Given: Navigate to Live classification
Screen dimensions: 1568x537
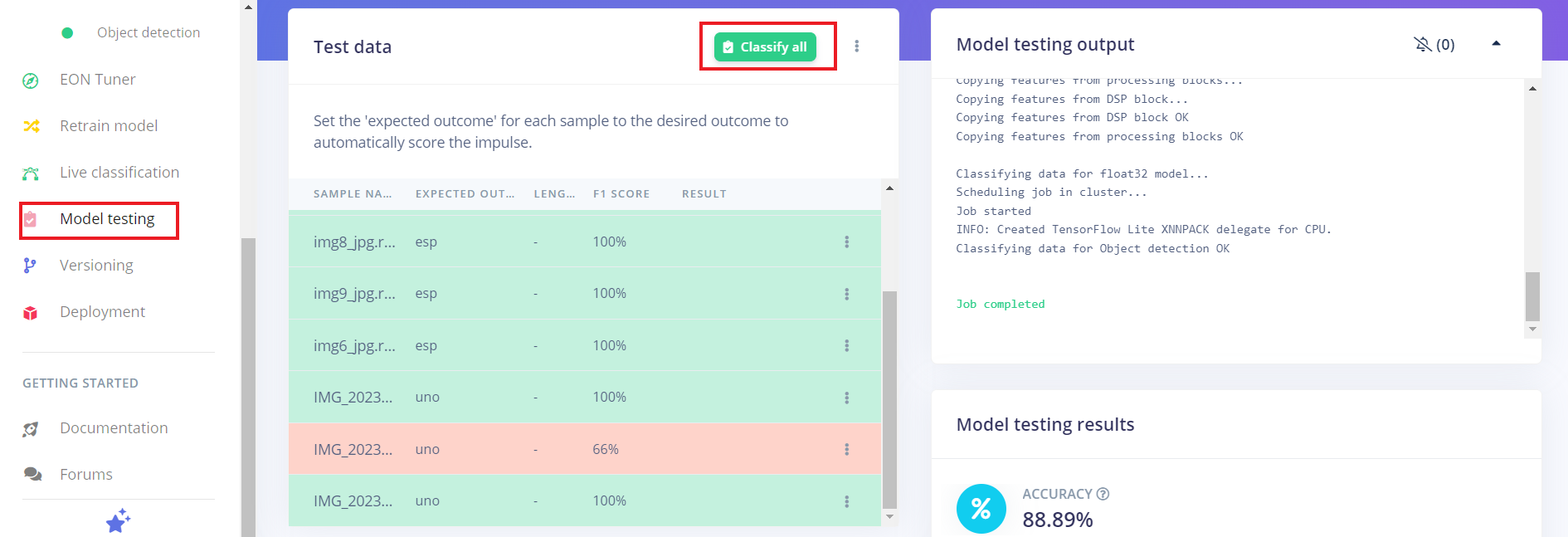Looking at the screenshot, I should tap(119, 173).
